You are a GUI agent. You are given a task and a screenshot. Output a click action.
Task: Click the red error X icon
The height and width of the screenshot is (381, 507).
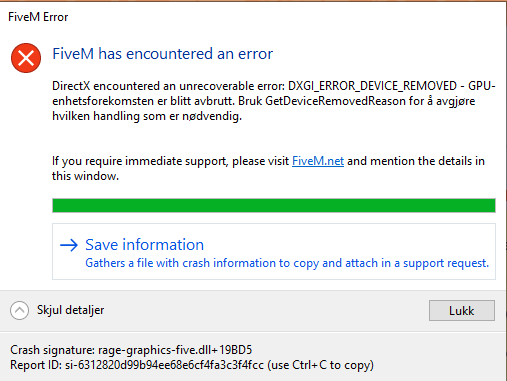[26, 58]
